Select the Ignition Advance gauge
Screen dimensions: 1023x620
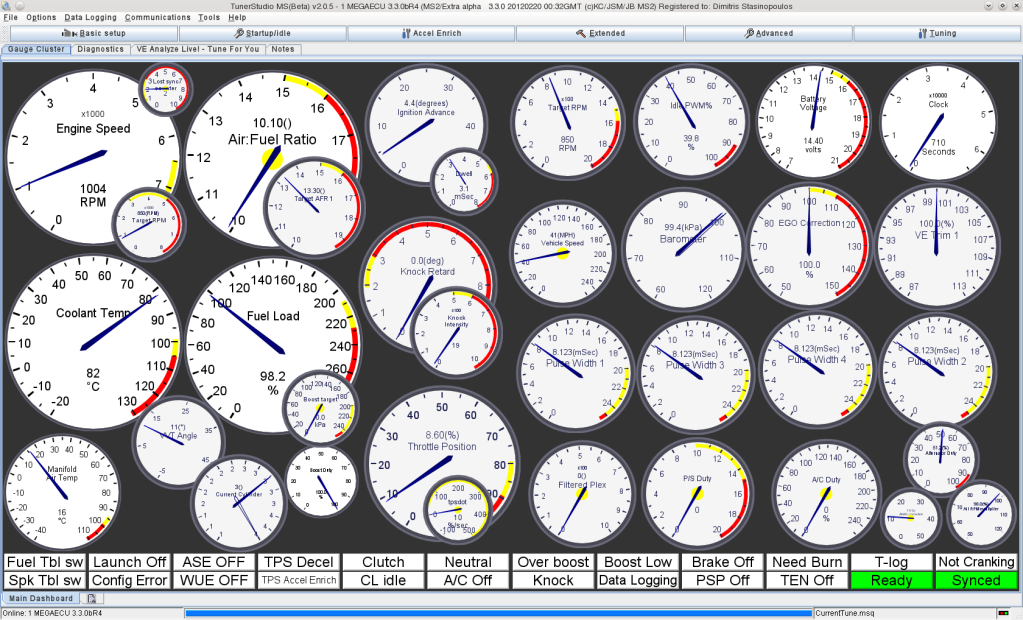(425, 127)
